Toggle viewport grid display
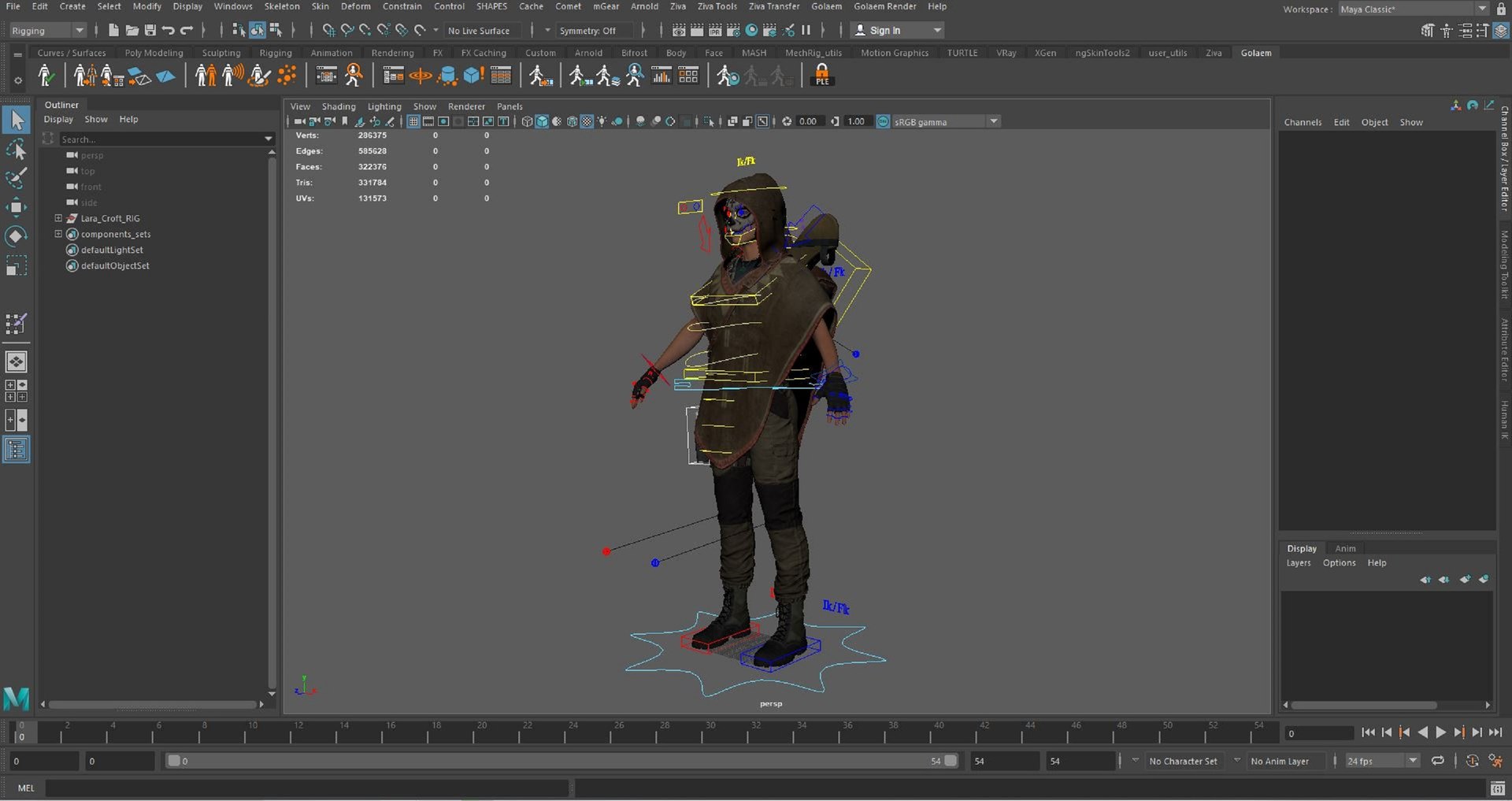Screen dimensions: 1512x801 click(x=413, y=121)
